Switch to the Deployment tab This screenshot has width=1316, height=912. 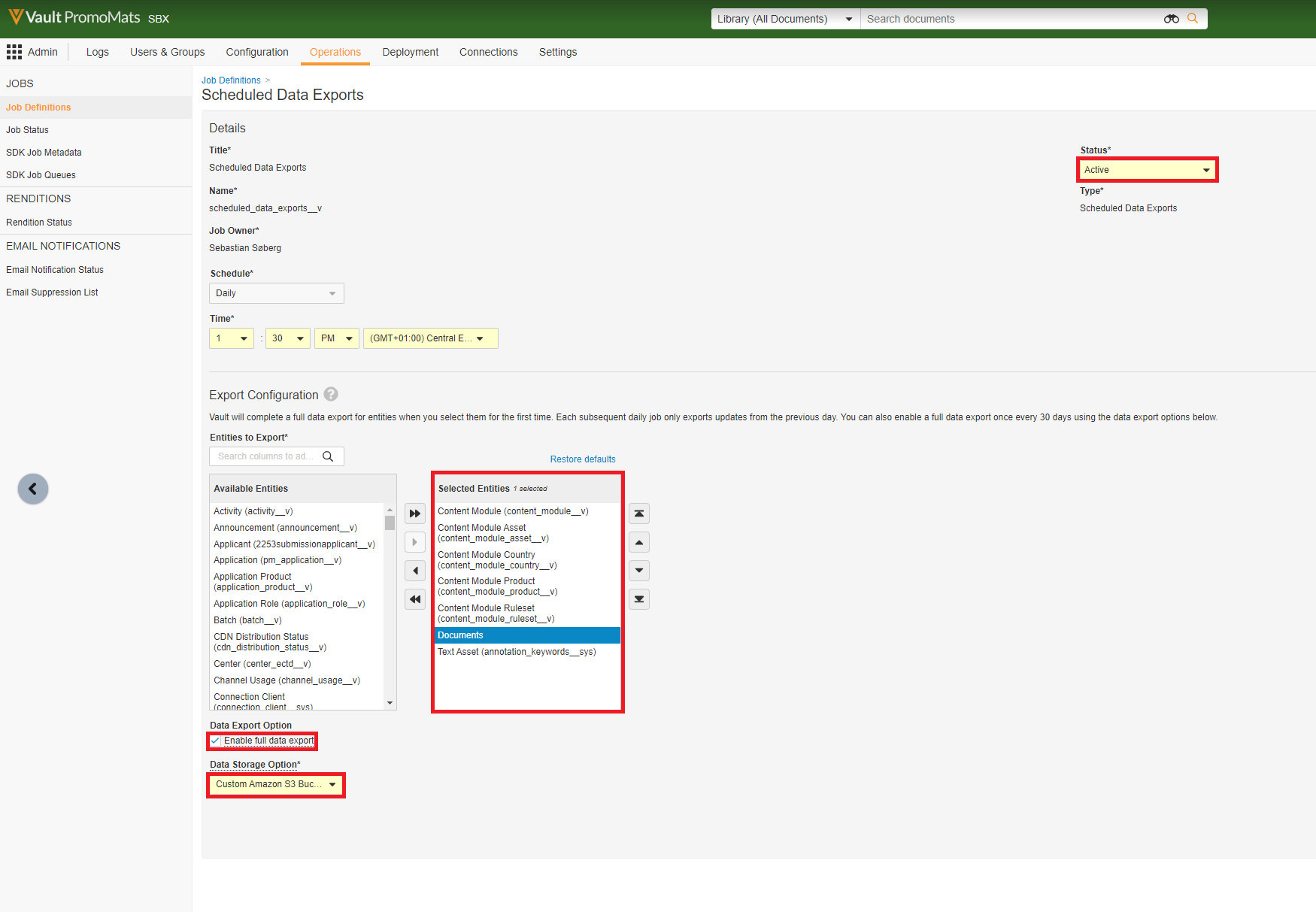(x=410, y=52)
